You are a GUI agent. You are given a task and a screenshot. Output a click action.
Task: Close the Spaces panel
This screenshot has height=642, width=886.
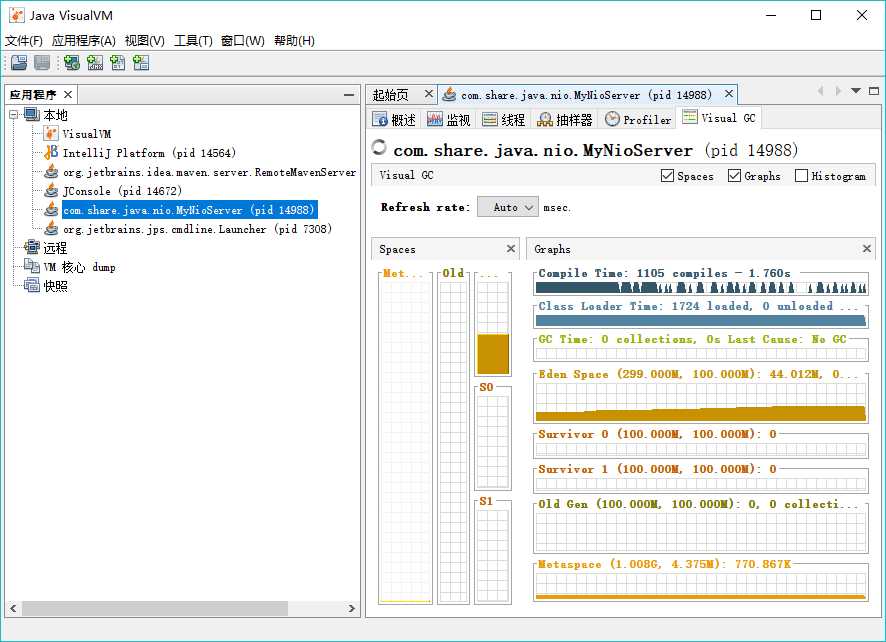511,249
